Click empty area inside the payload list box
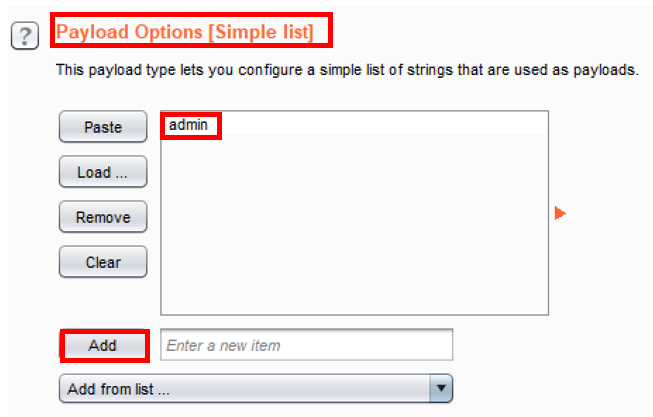This screenshot has height=417, width=653. tap(355, 230)
